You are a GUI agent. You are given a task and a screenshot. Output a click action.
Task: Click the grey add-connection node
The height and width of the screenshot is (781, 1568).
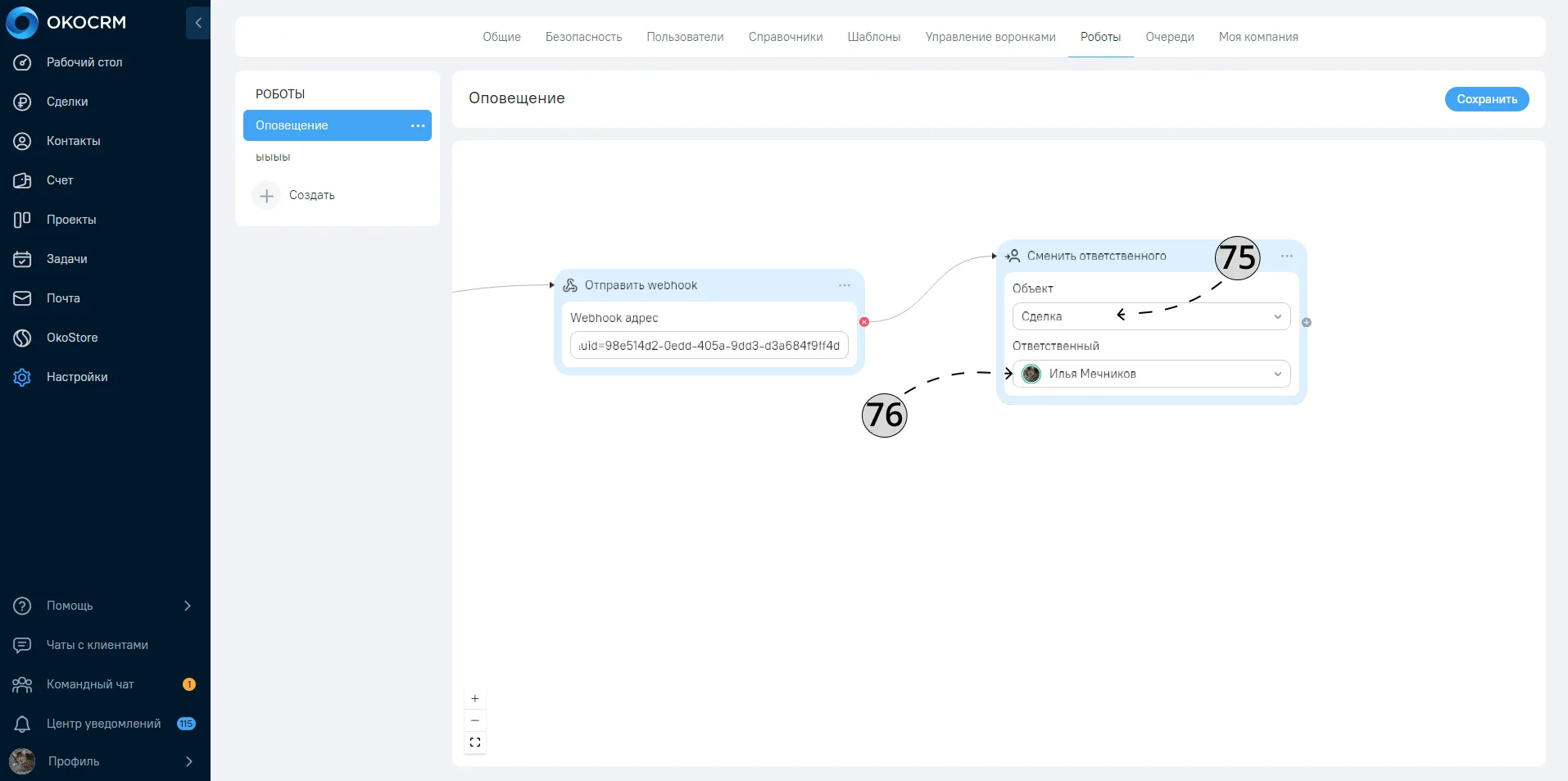point(1307,322)
